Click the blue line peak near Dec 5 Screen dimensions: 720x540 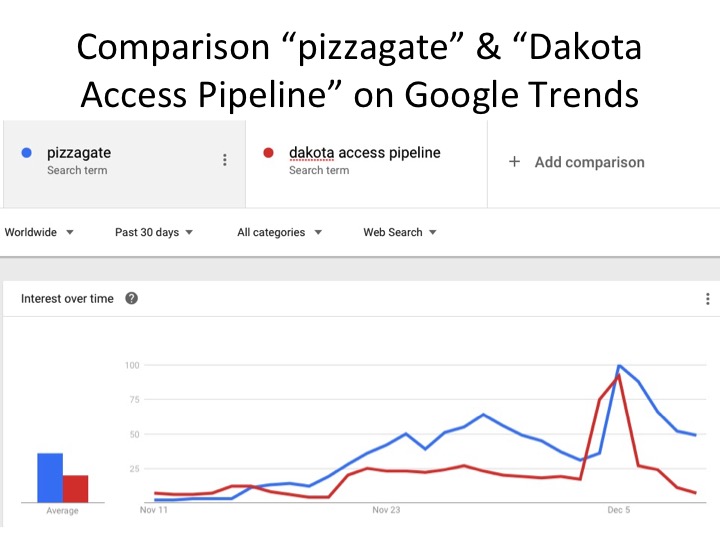[620, 366]
